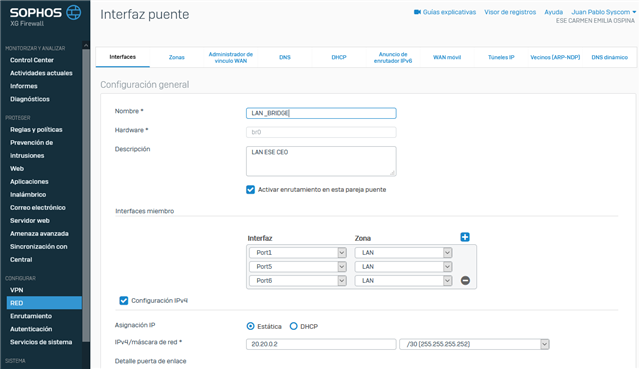
Task: Toggle Activar enrutamiento en esta pareja puente
Action: pyautogui.click(x=250, y=190)
